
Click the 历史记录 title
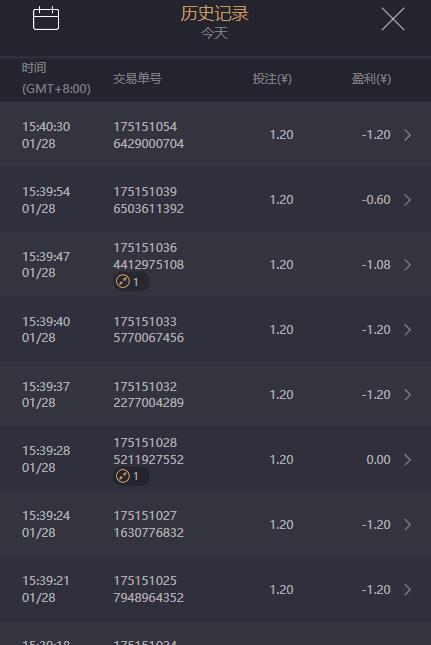pyautogui.click(x=214, y=14)
